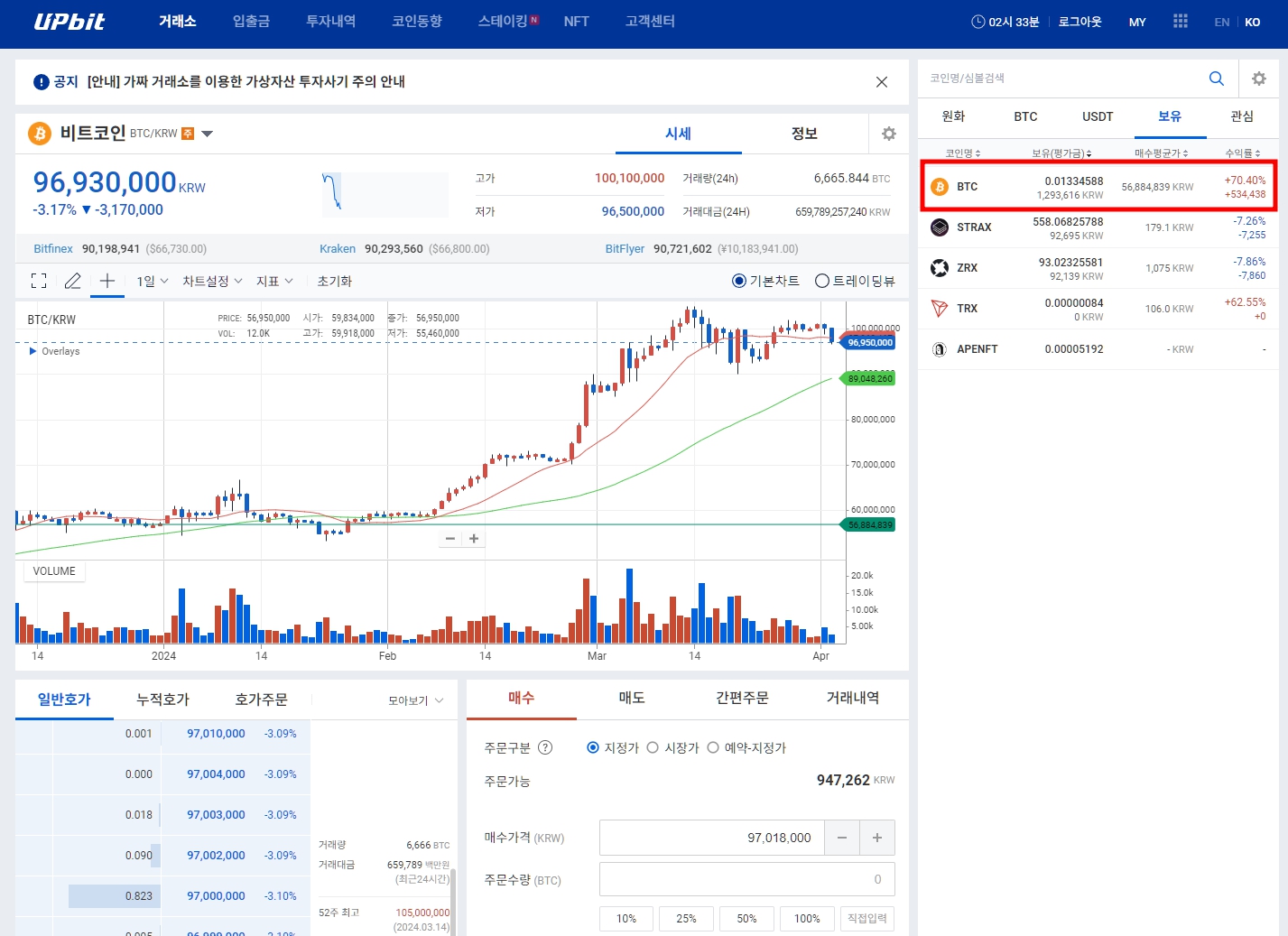Sort holdings by 코인명 column
The image size is (1288, 936).
pyautogui.click(x=963, y=153)
